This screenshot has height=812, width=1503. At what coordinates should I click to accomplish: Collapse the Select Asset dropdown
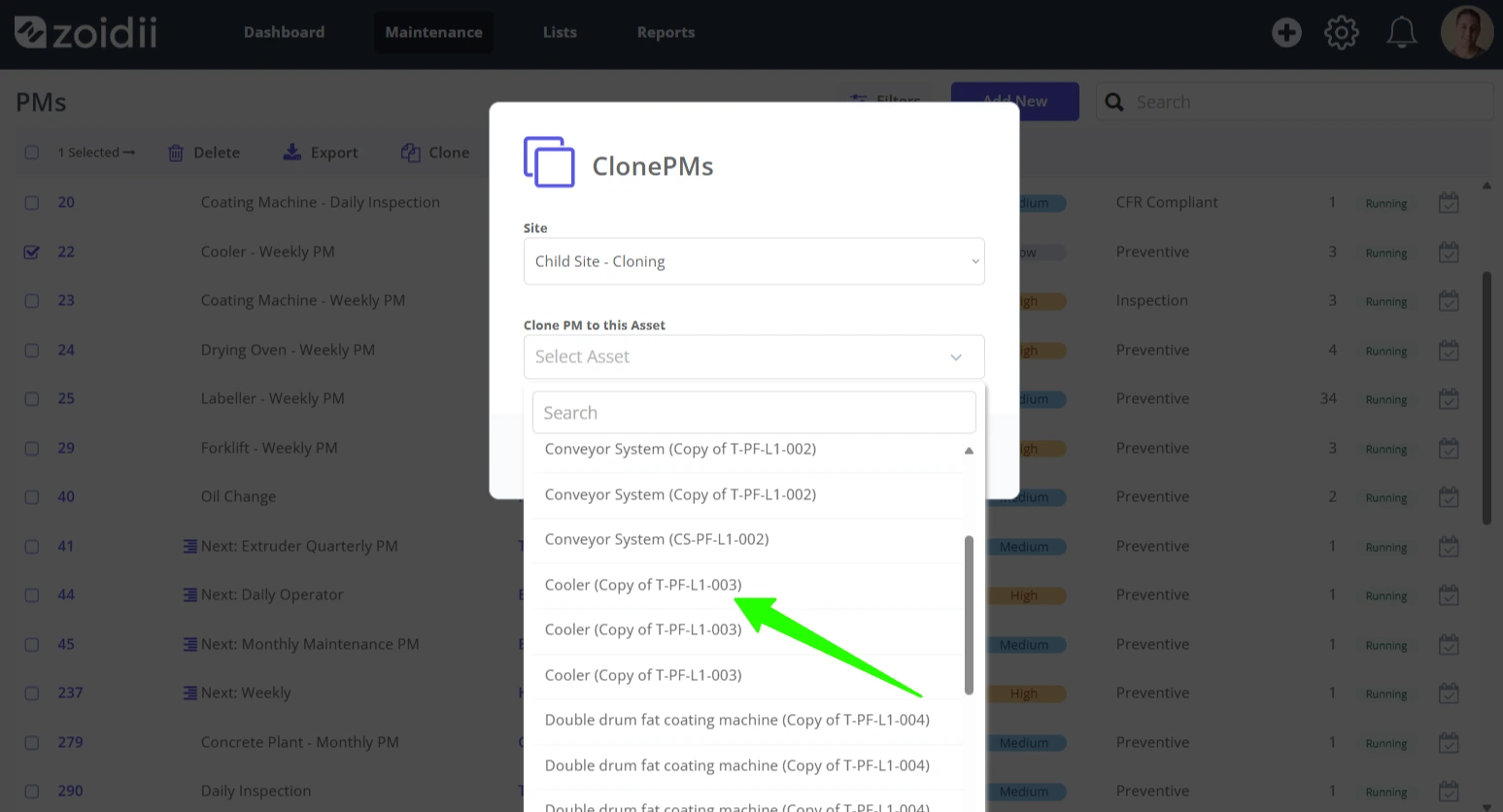click(x=754, y=356)
